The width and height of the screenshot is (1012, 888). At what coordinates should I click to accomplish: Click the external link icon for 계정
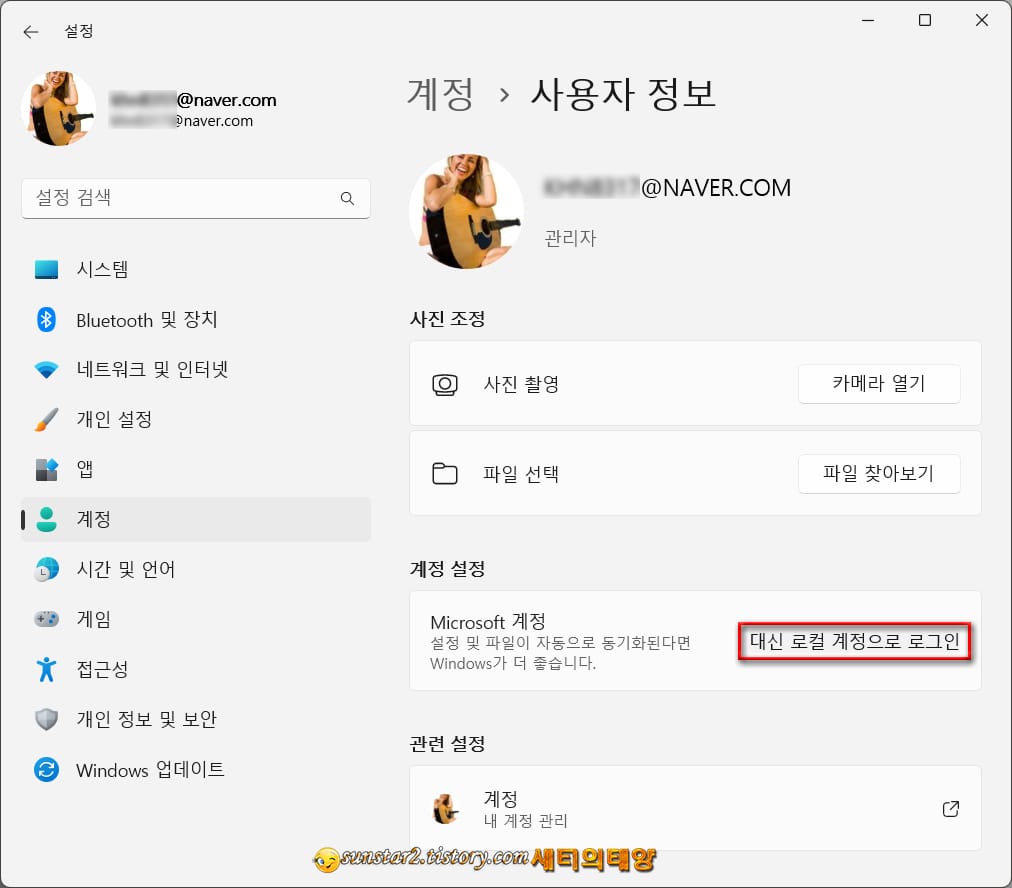[951, 809]
